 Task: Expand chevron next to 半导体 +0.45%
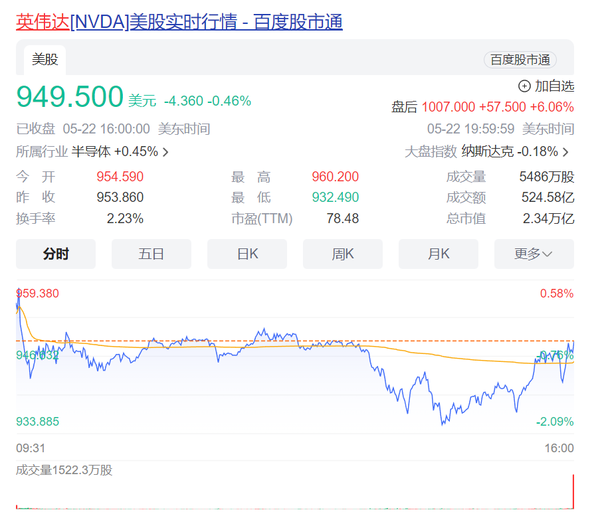pos(165,152)
